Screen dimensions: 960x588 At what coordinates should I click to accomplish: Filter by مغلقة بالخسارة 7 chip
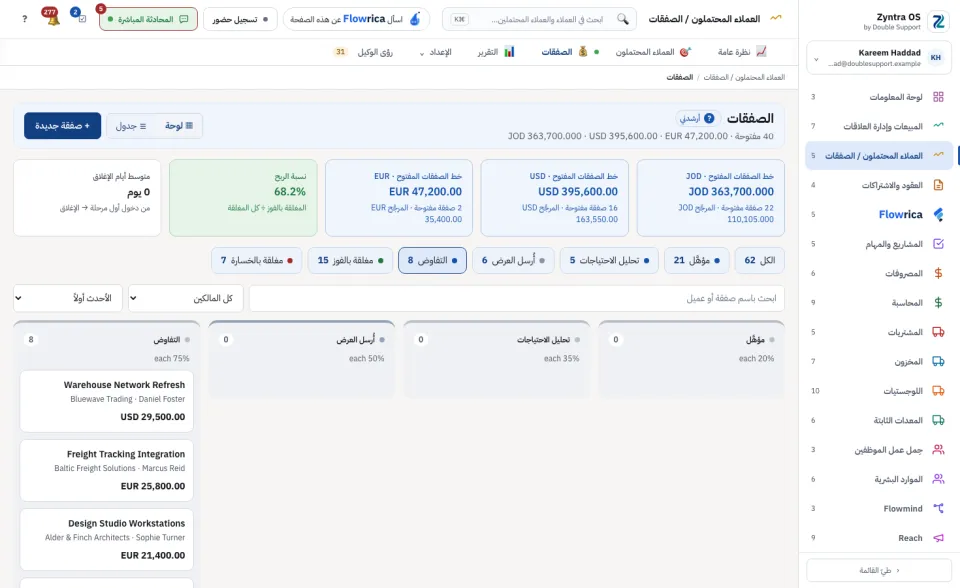pyautogui.click(x=257, y=260)
